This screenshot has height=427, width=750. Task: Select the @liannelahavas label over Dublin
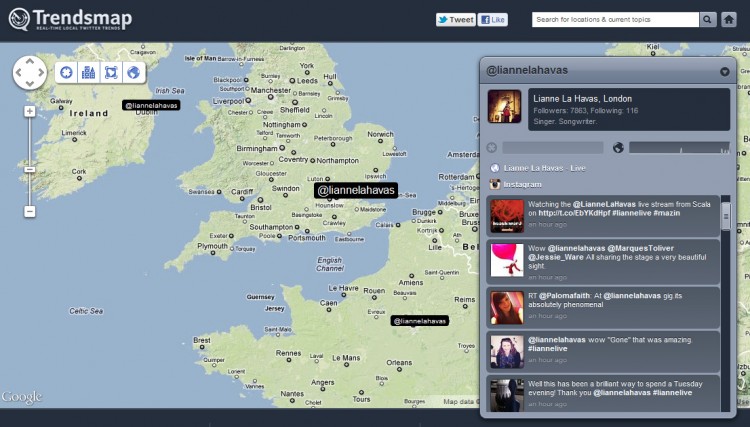[151, 105]
